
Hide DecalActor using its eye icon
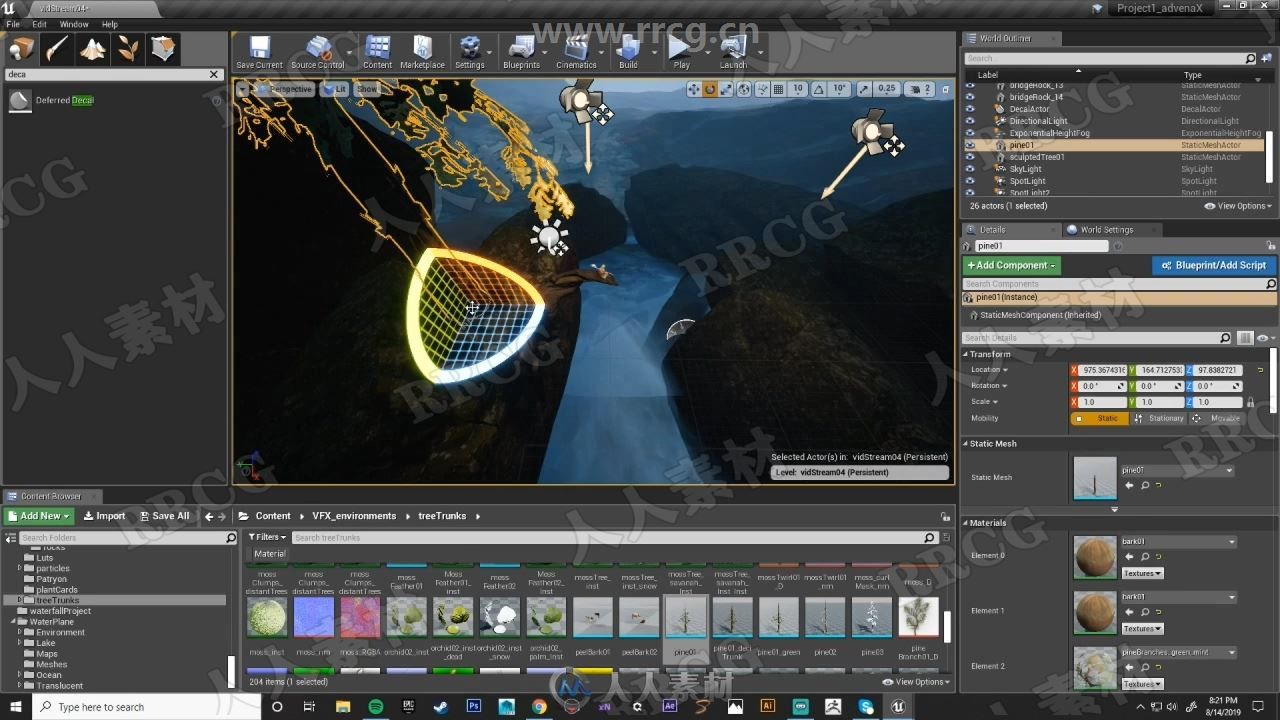(969, 109)
